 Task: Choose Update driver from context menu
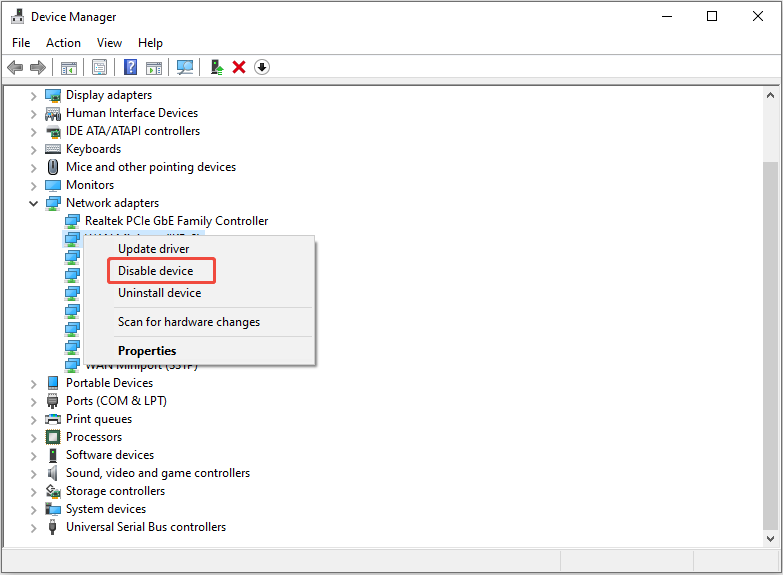199,249
